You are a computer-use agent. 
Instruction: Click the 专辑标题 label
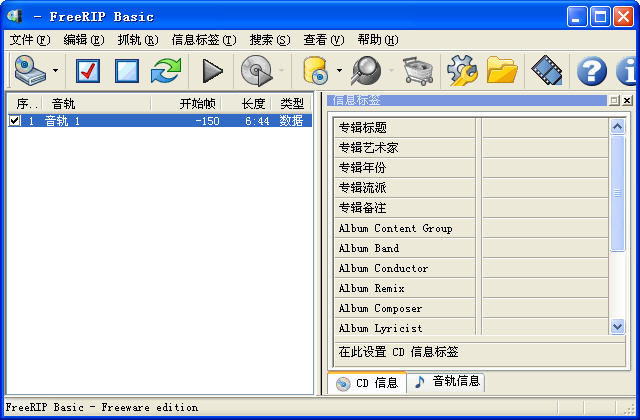pyautogui.click(x=362, y=128)
